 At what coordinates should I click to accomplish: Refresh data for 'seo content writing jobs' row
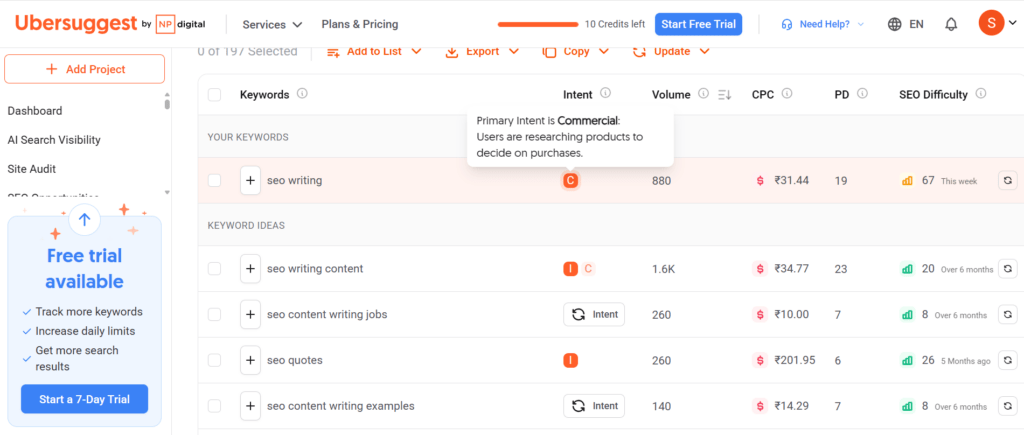pos(1008,314)
